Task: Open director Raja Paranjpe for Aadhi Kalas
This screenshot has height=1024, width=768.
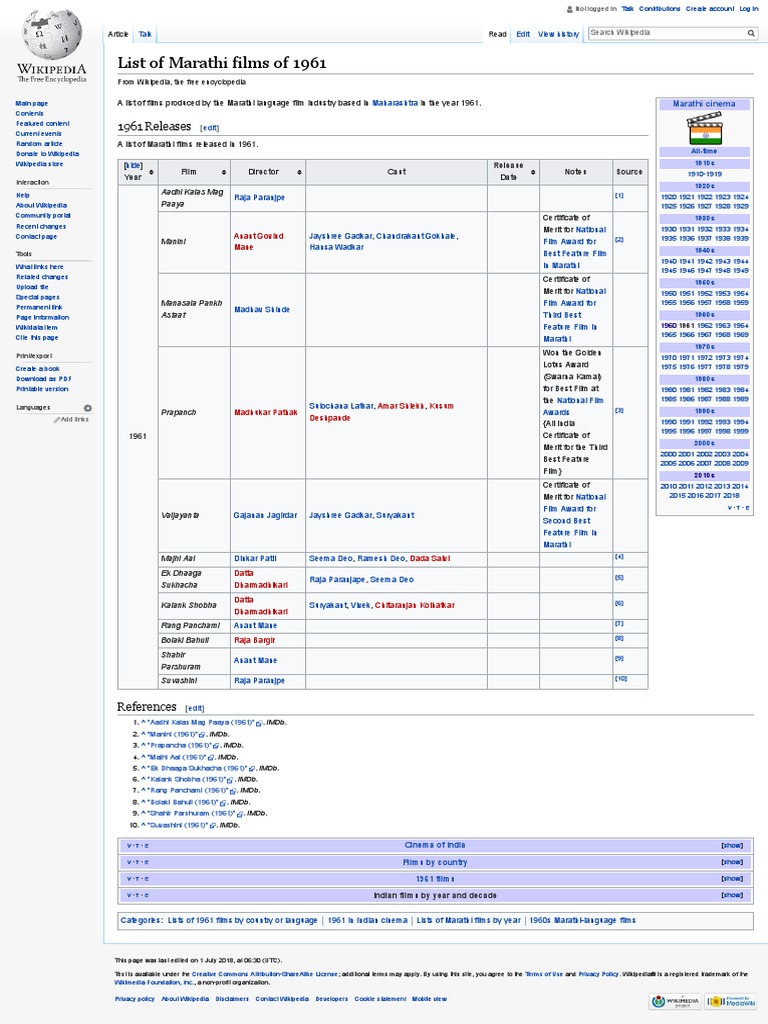Action: pyautogui.click(x=259, y=197)
